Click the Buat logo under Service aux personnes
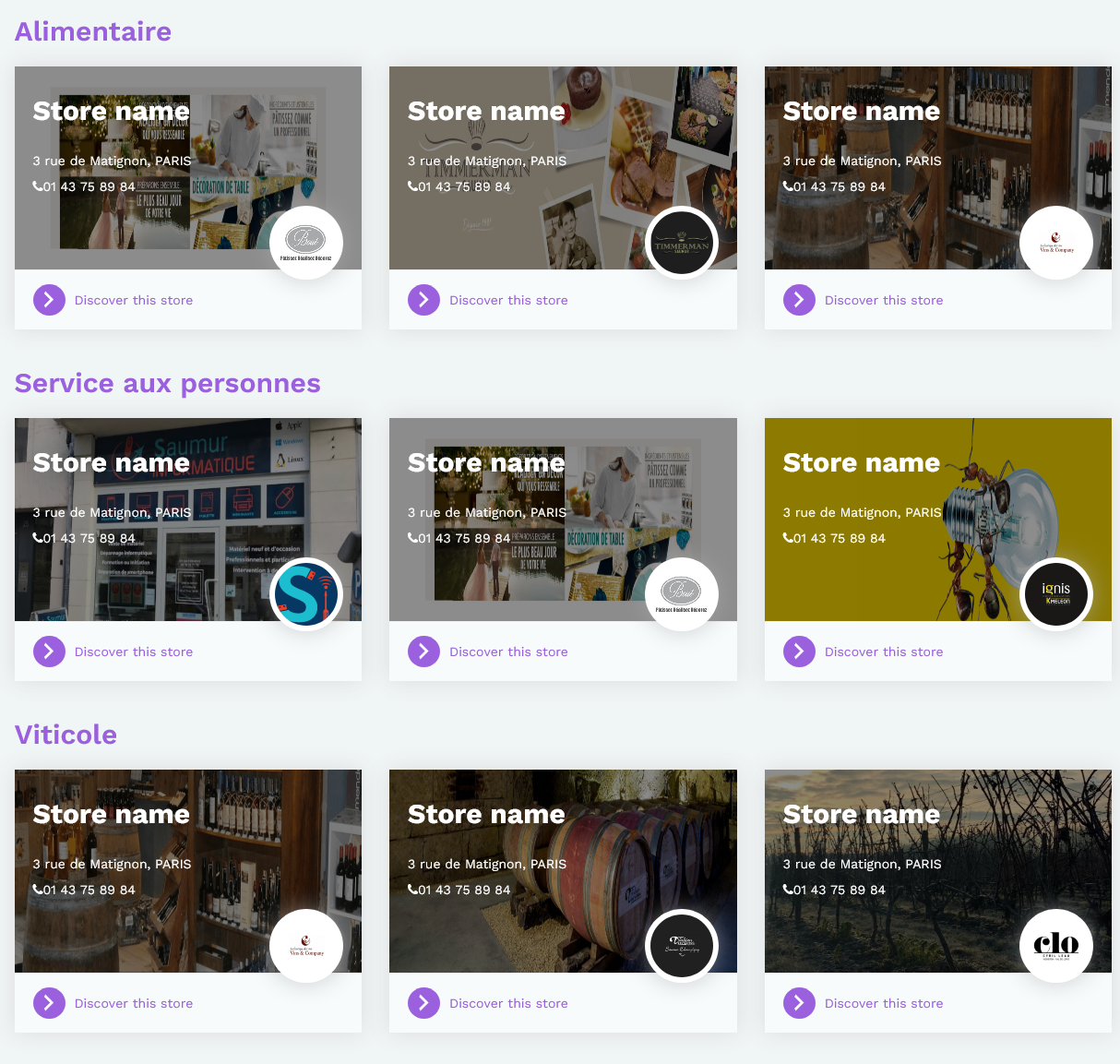This screenshot has height=1064, width=1120. coord(681,594)
